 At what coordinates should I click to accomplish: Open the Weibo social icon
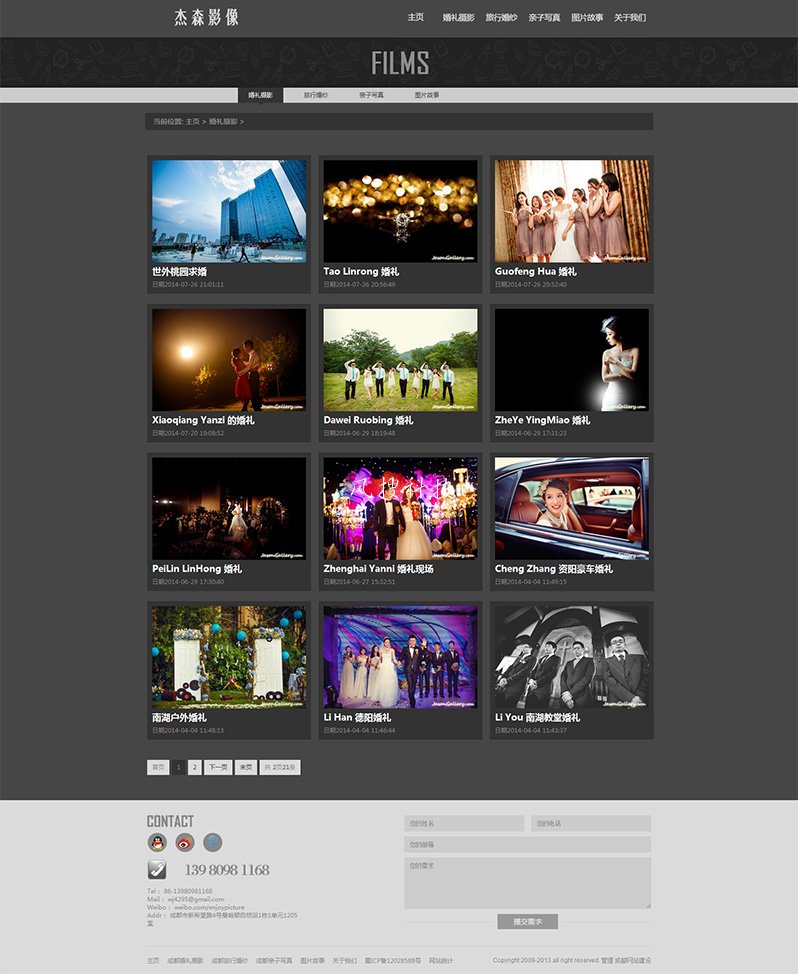coord(185,843)
